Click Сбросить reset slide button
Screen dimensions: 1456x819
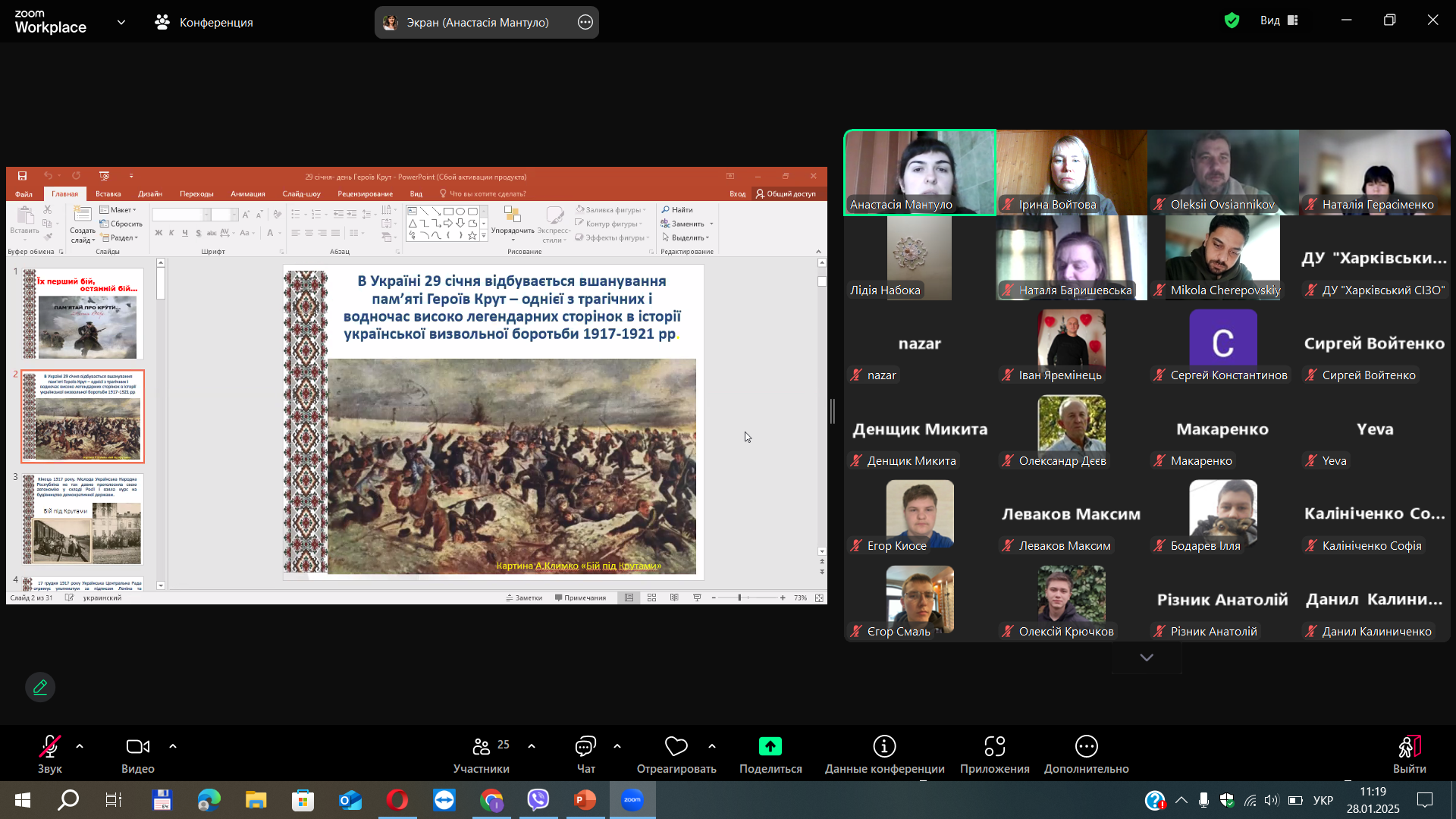121,224
